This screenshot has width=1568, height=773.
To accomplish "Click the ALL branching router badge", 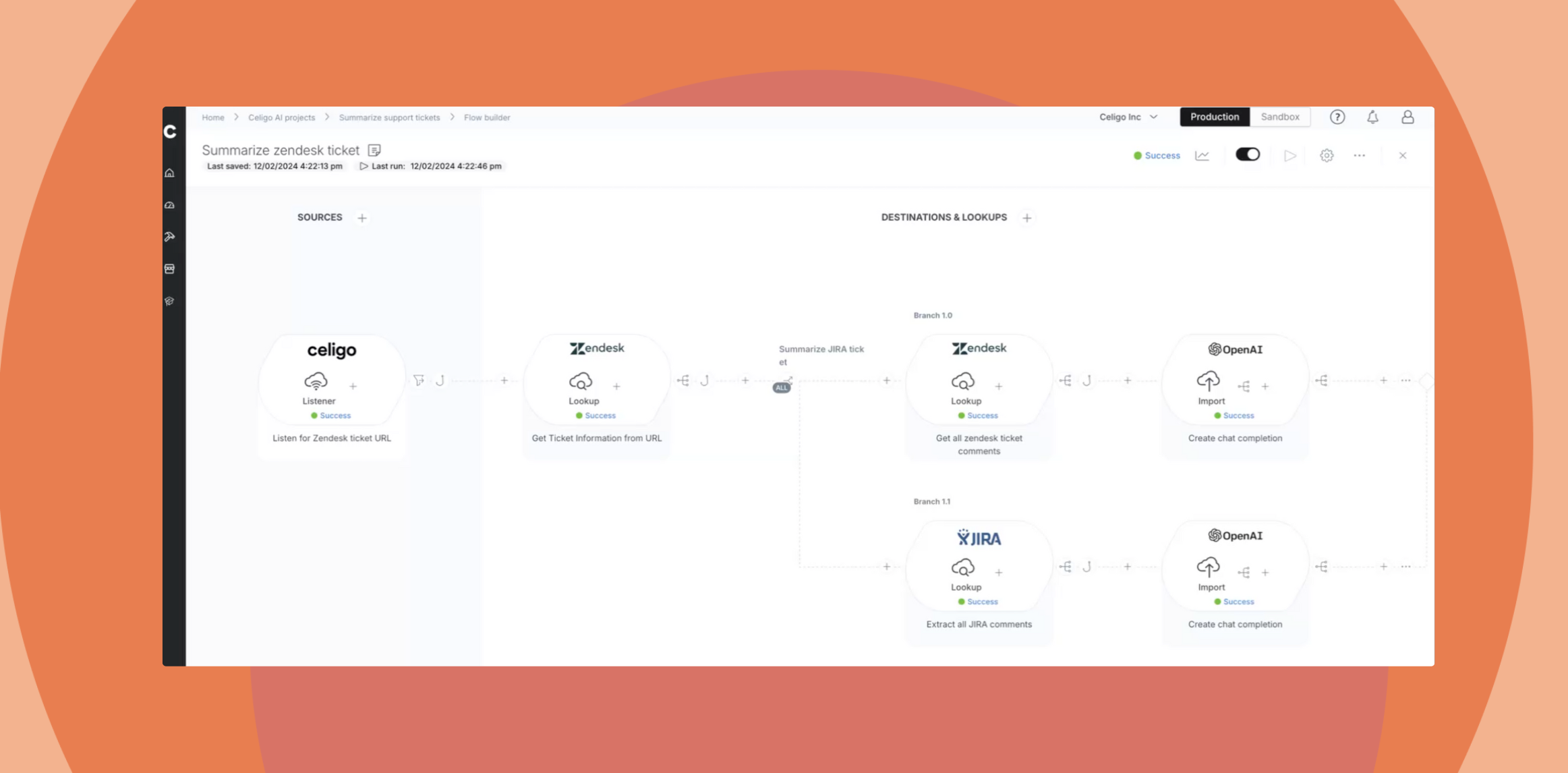I will tap(781, 388).
